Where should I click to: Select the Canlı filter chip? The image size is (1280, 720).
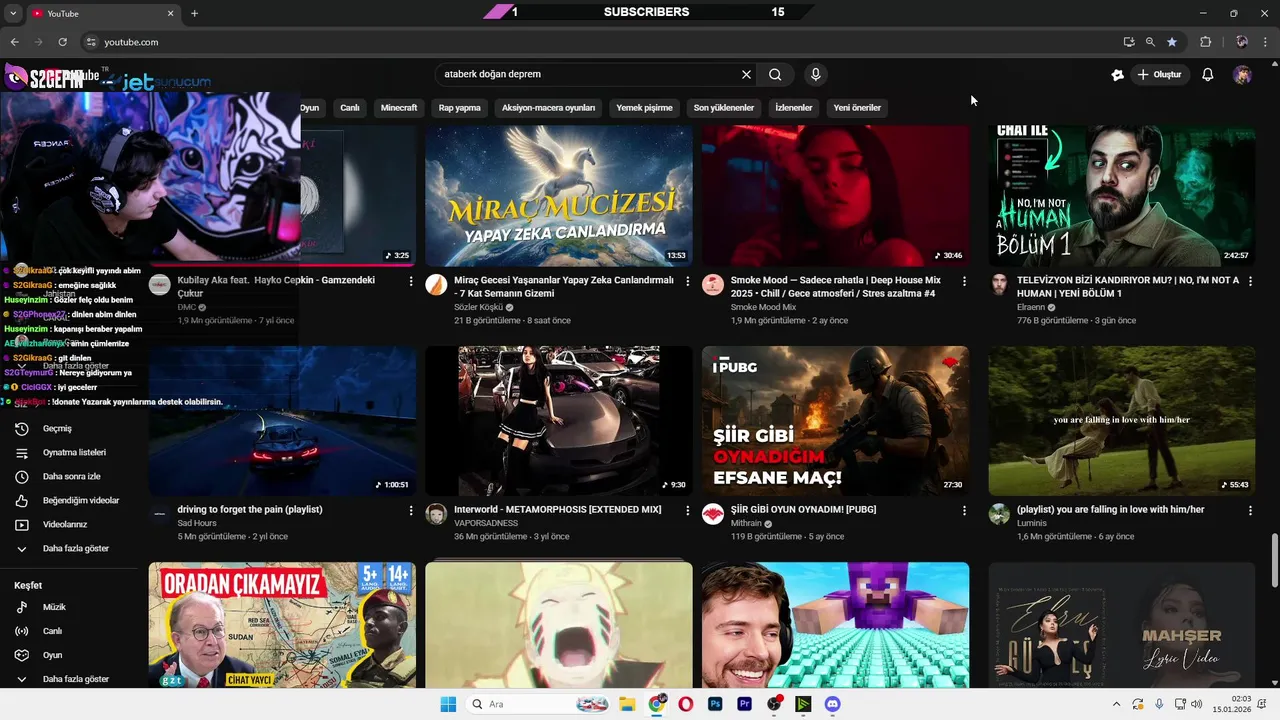[x=350, y=108]
